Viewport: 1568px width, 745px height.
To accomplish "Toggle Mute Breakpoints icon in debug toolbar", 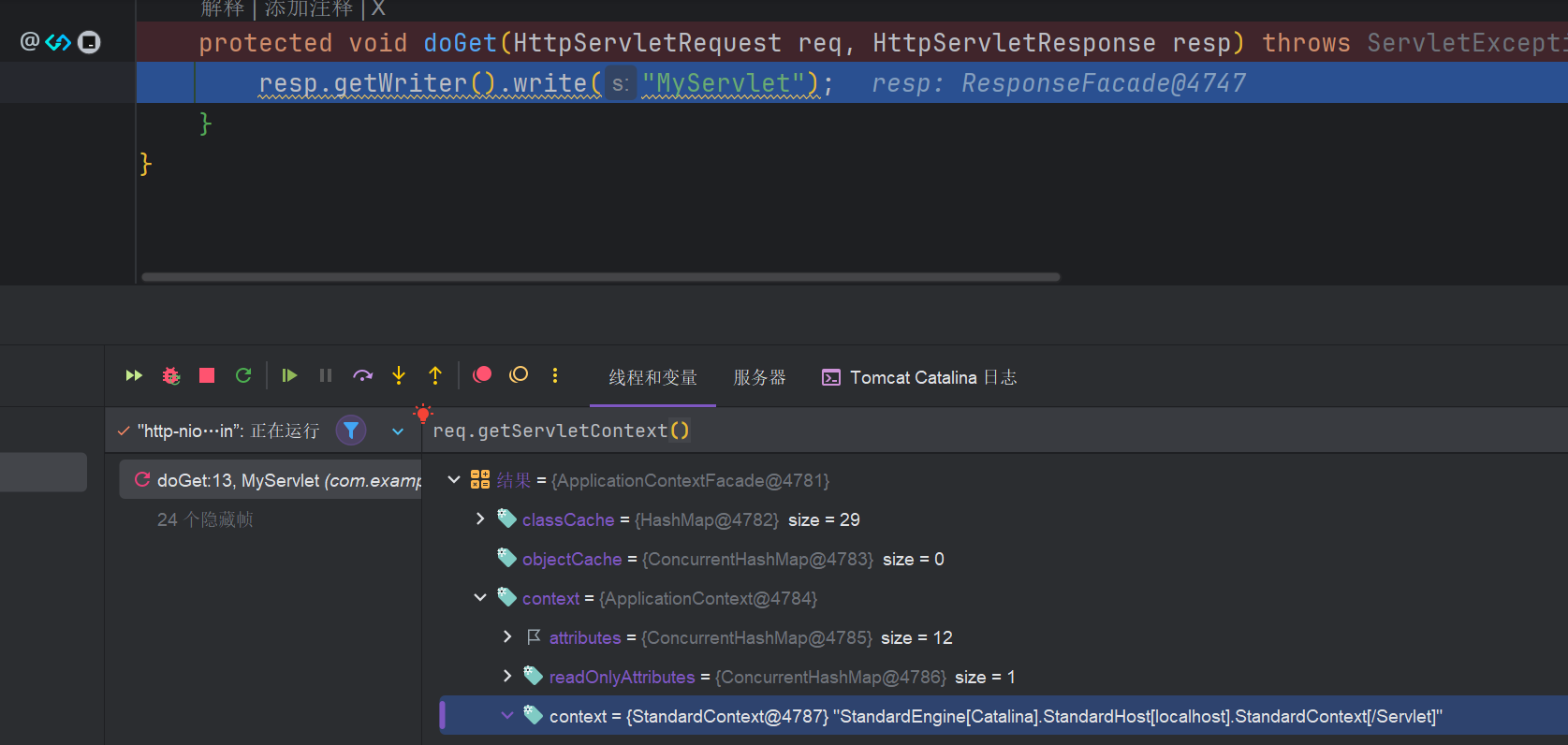I will [519, 375].
